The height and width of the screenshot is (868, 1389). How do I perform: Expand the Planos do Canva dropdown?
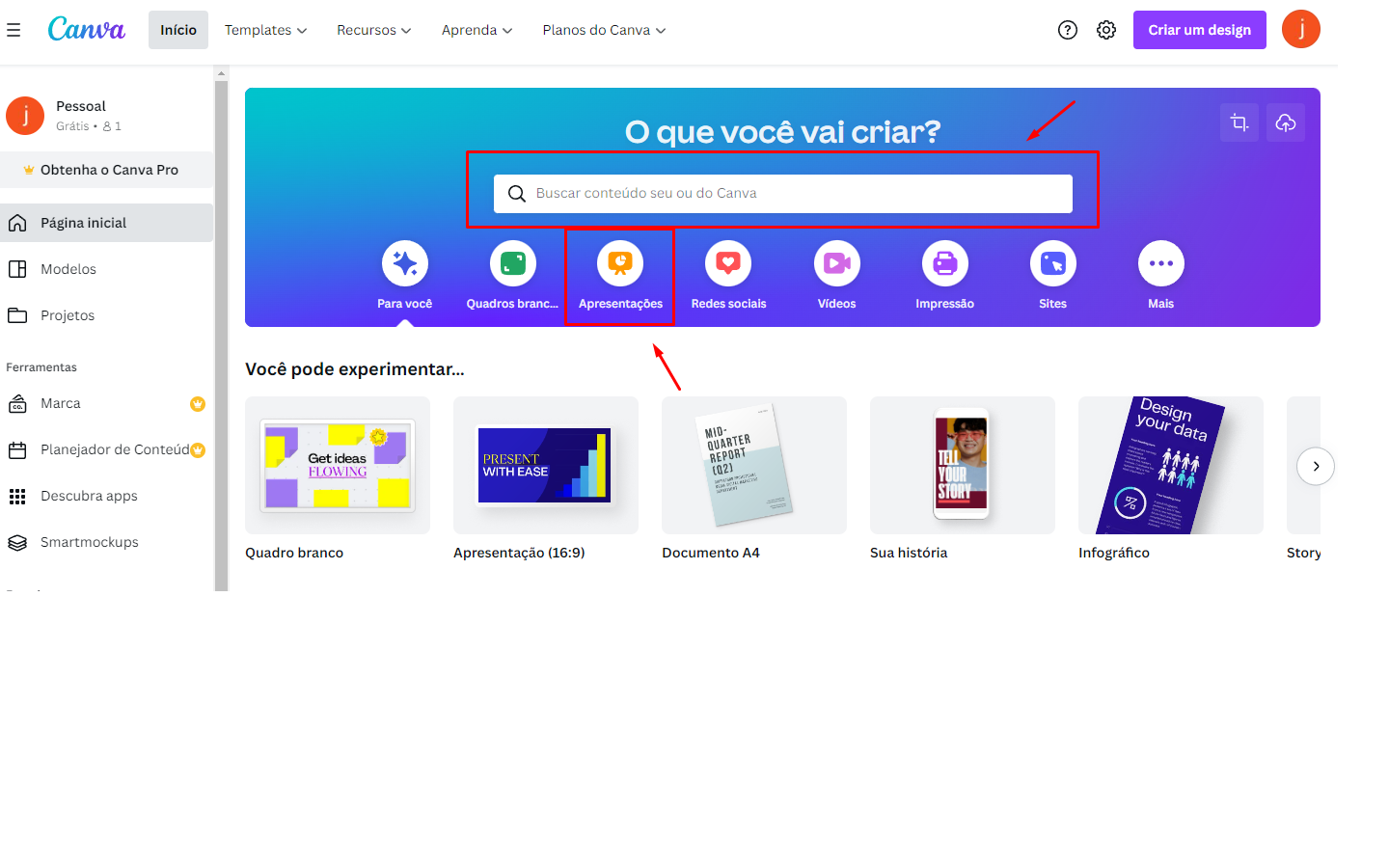coord(604,30)
